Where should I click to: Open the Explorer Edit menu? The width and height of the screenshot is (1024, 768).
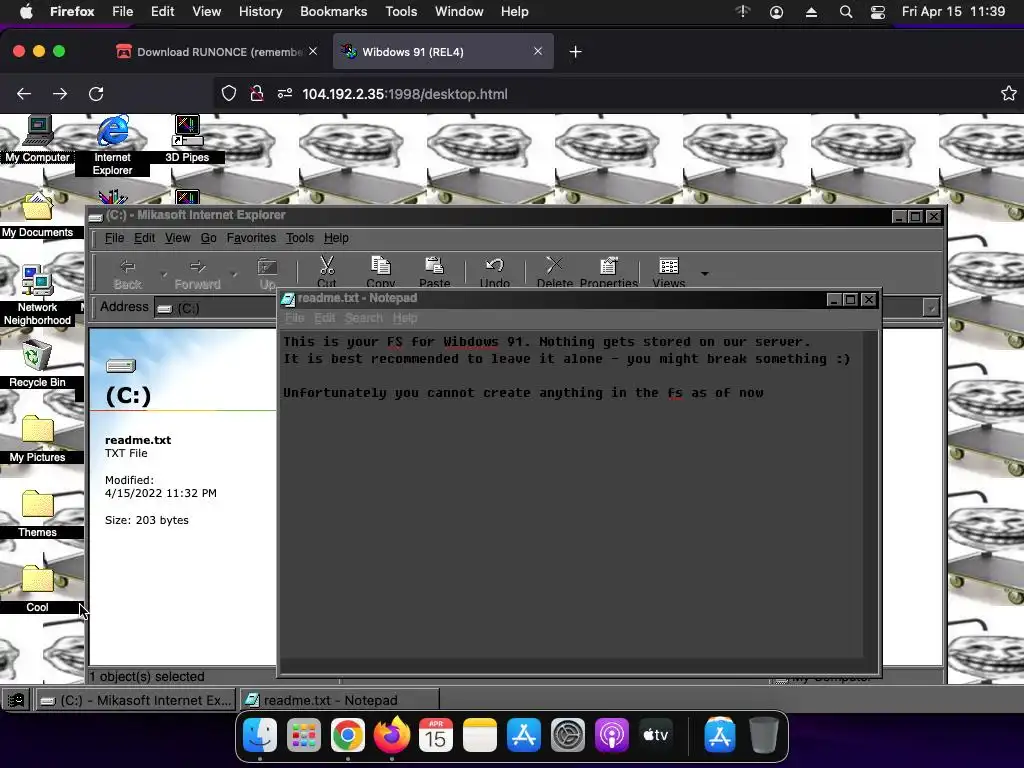pos(144,238)
